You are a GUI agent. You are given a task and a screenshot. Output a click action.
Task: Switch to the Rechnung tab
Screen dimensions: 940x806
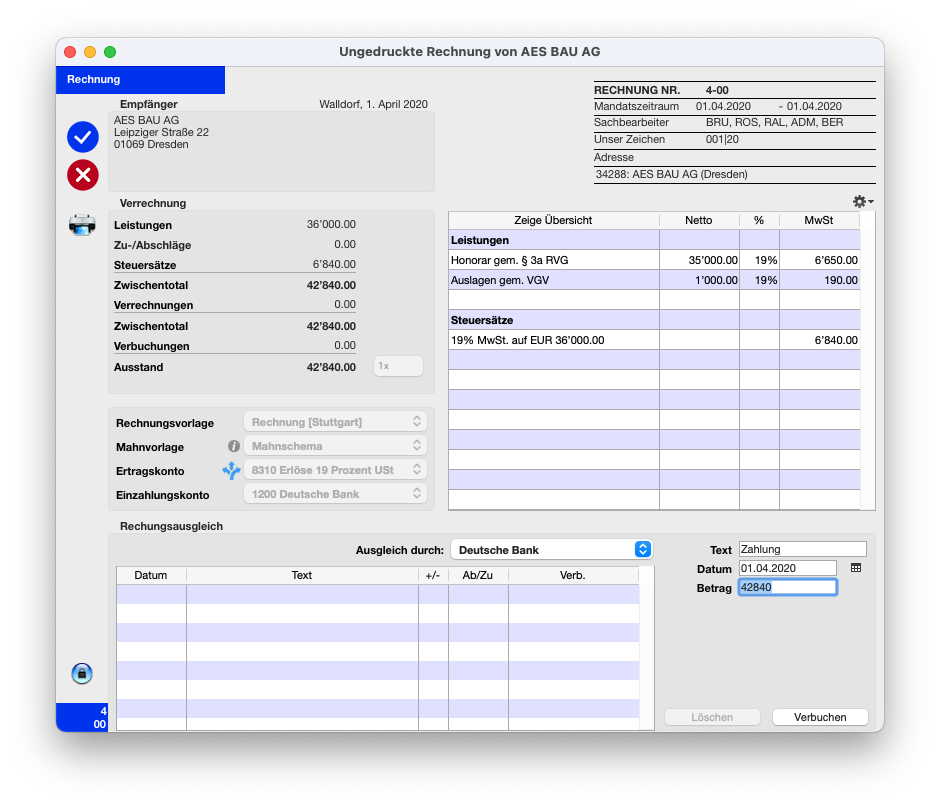click(140, 80)
